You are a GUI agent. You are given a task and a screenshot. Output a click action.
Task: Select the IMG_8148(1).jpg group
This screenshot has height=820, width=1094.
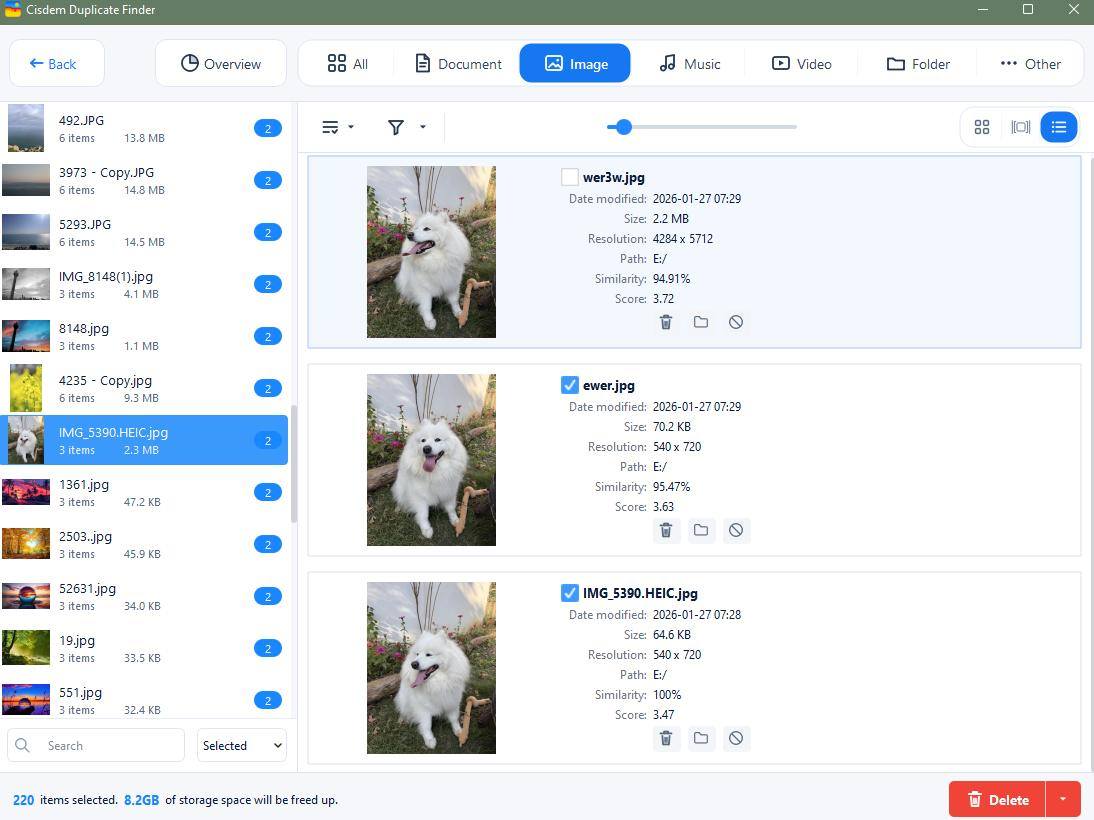pyautogui.click(x=144, y=285)
